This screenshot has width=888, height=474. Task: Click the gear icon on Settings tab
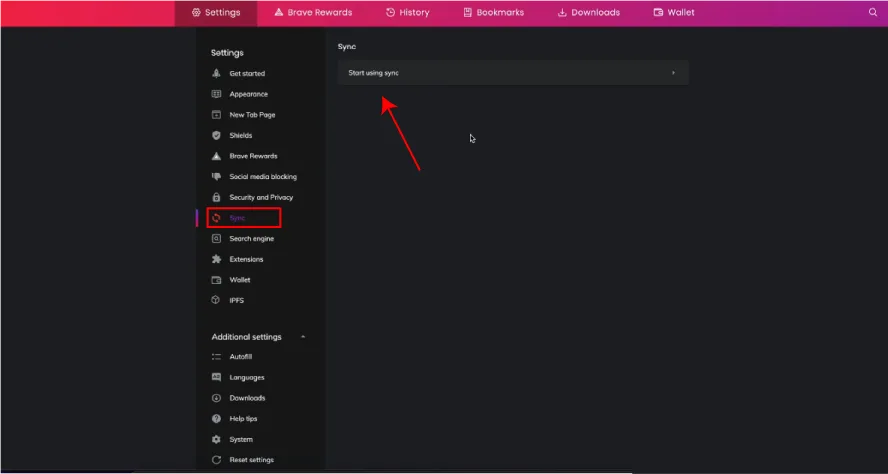(x=196, y=12)
